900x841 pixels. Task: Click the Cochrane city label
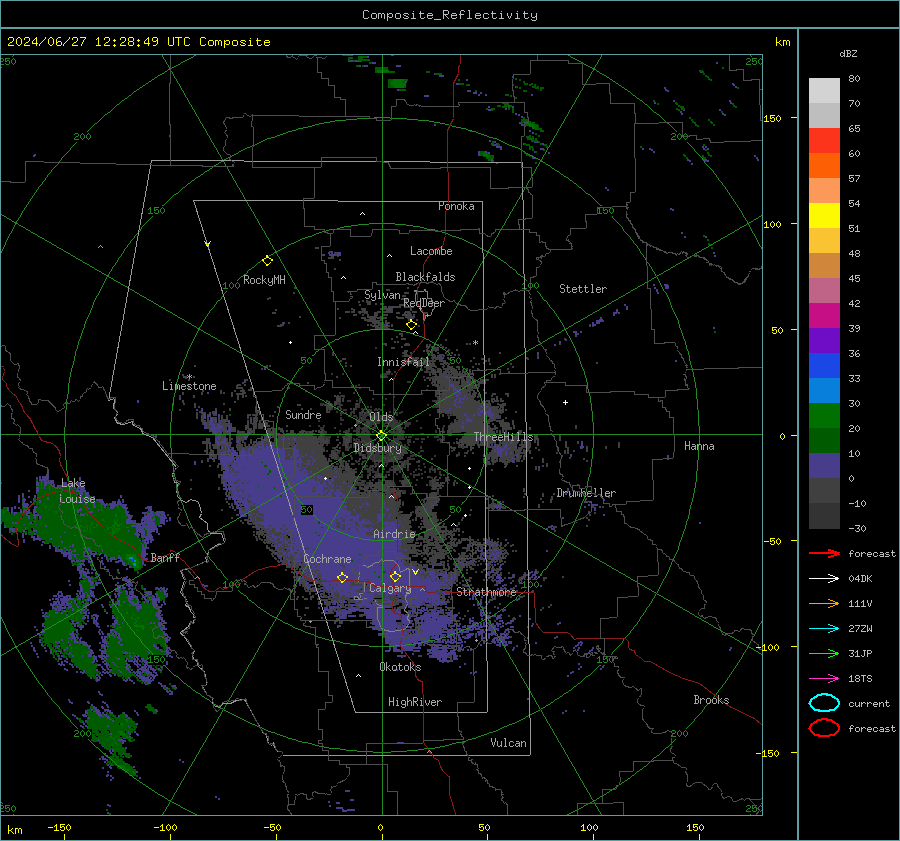[327, 559]
